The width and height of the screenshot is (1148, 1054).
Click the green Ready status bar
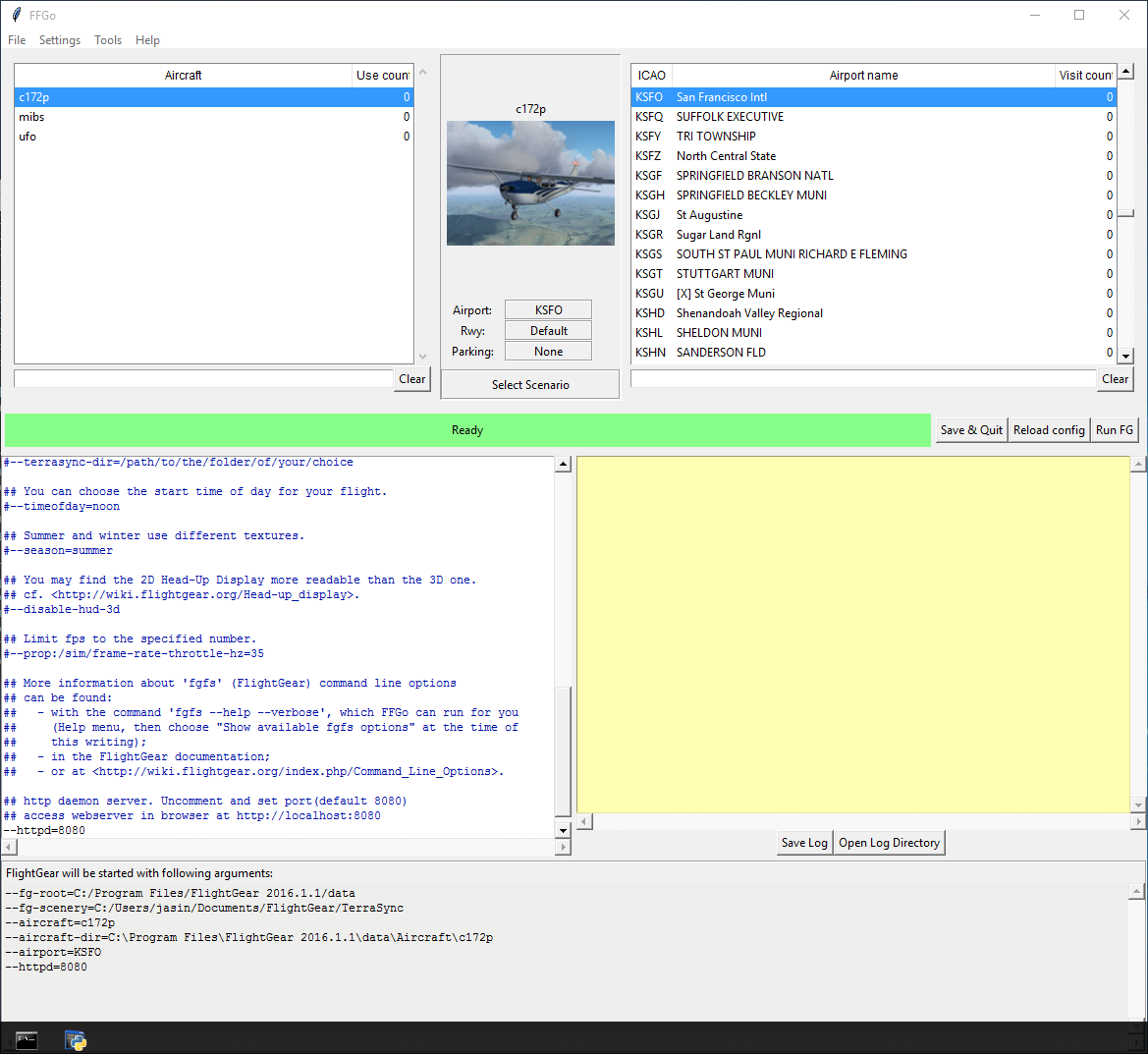click(x=467, y=430)
